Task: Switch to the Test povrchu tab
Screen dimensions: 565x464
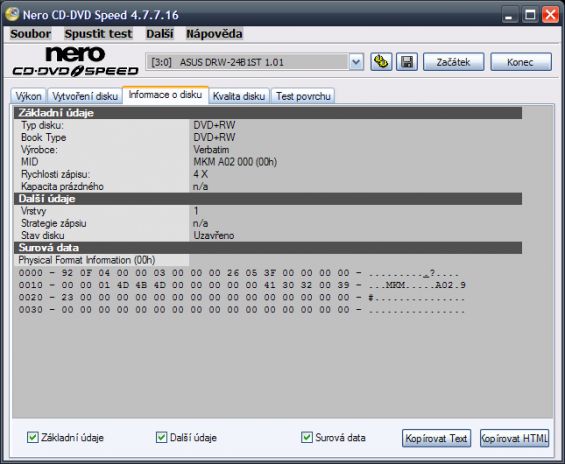Action: [303, 96]
